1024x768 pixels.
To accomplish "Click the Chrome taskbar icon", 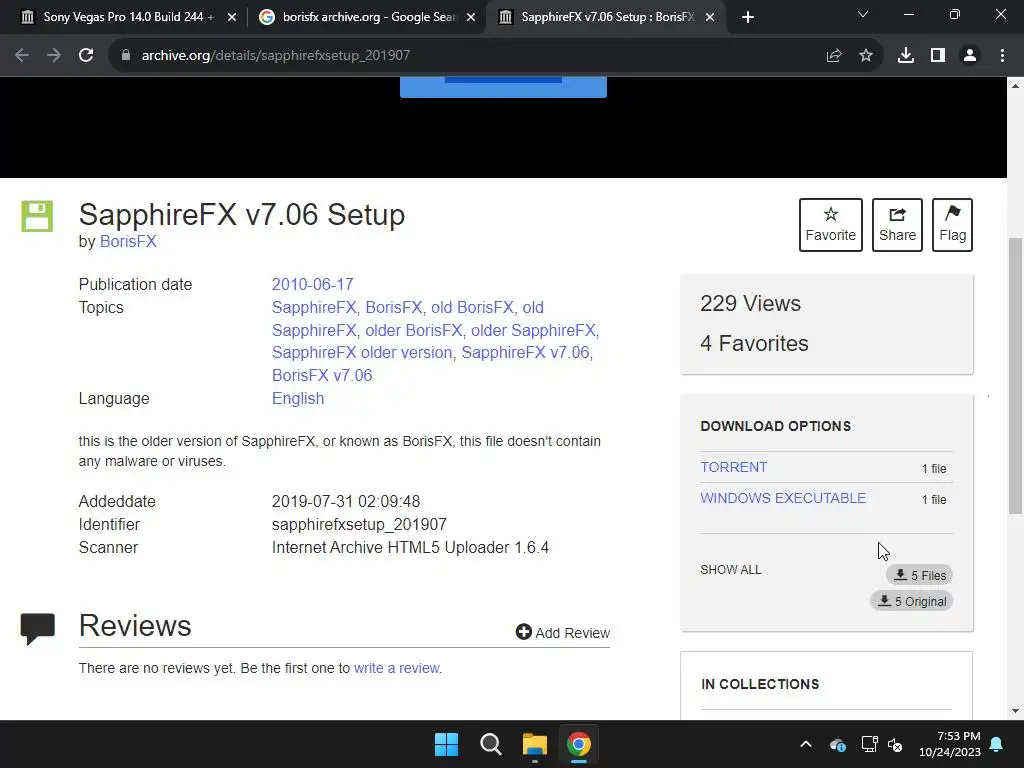I will pos(579,744).
